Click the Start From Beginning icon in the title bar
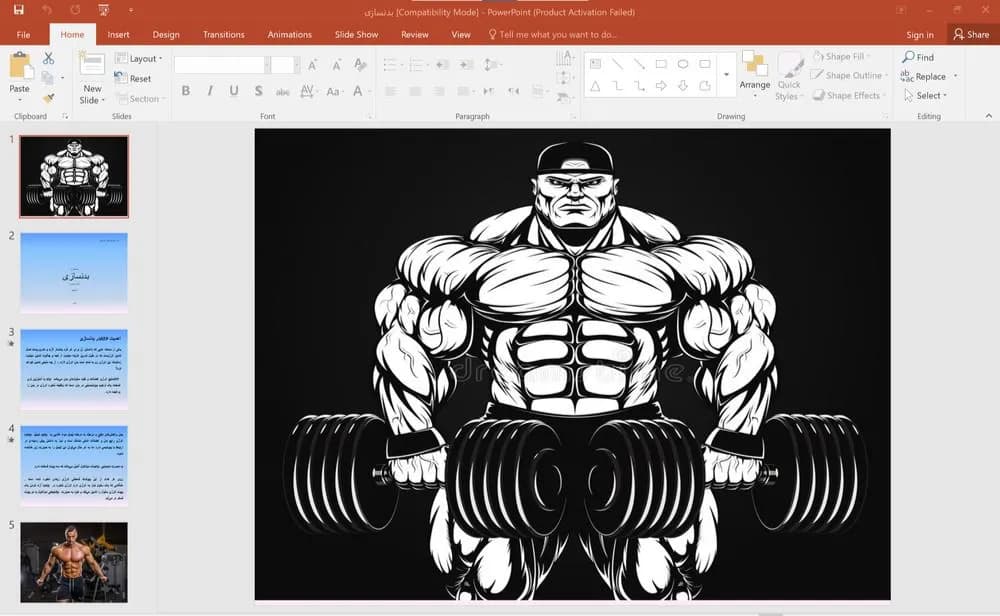This screenshot has width=1000, height=616. (x=104, y=10)
